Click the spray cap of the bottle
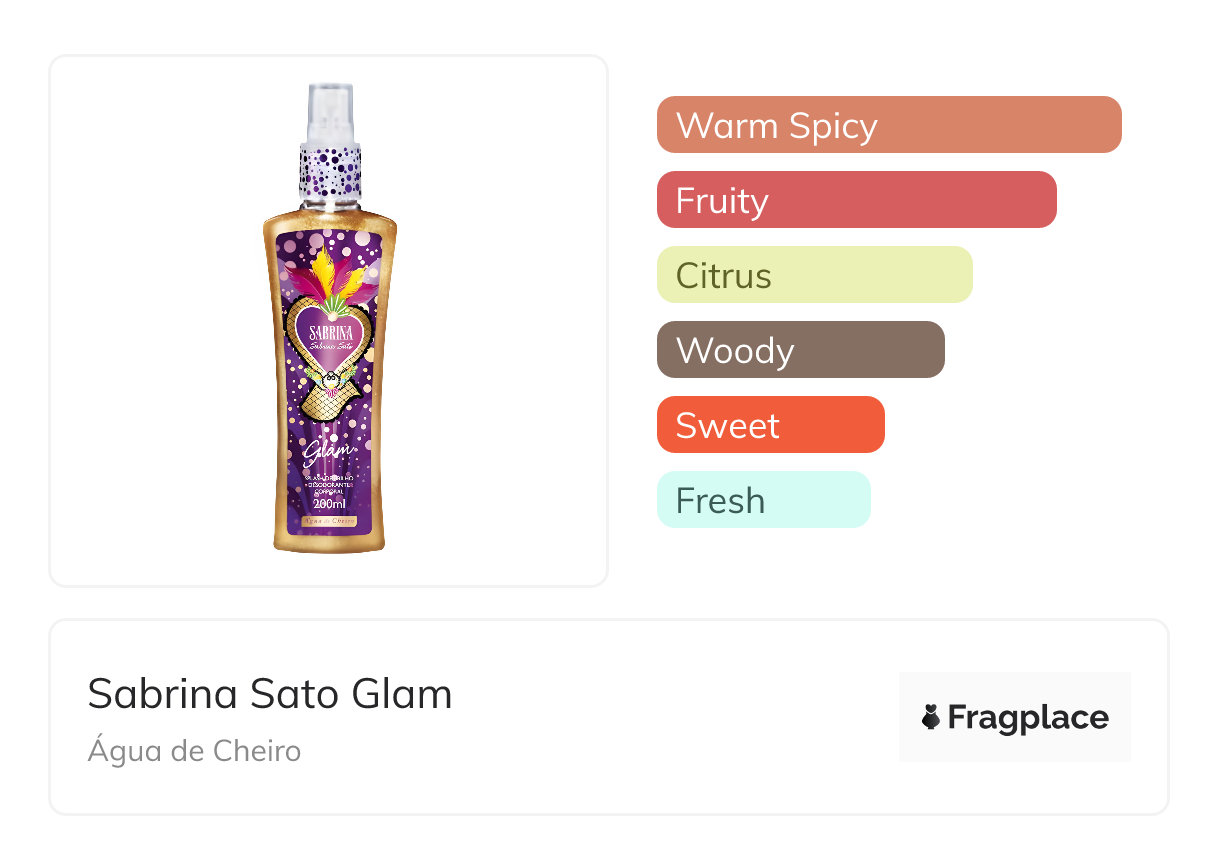This screenshot has height=864, width=1218. point(331,113)
